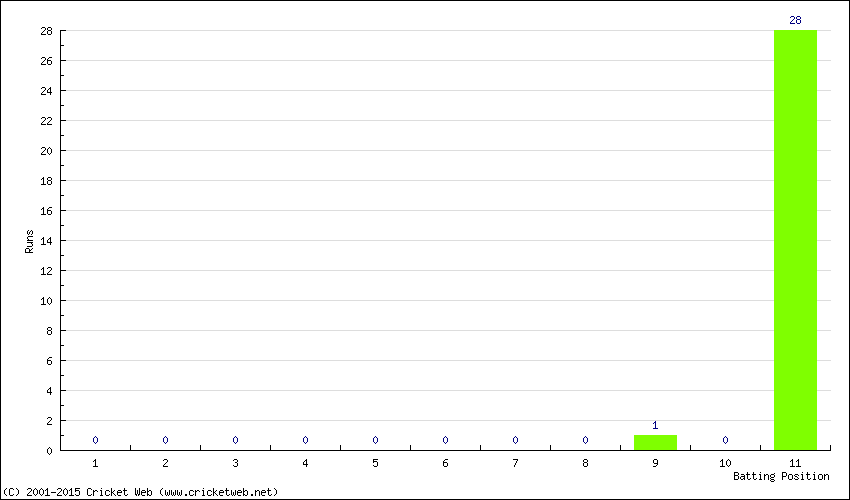This screenshot has height=500, width=850.
Task: Click the Cricket Web copyright text
Action: [140, 492]
